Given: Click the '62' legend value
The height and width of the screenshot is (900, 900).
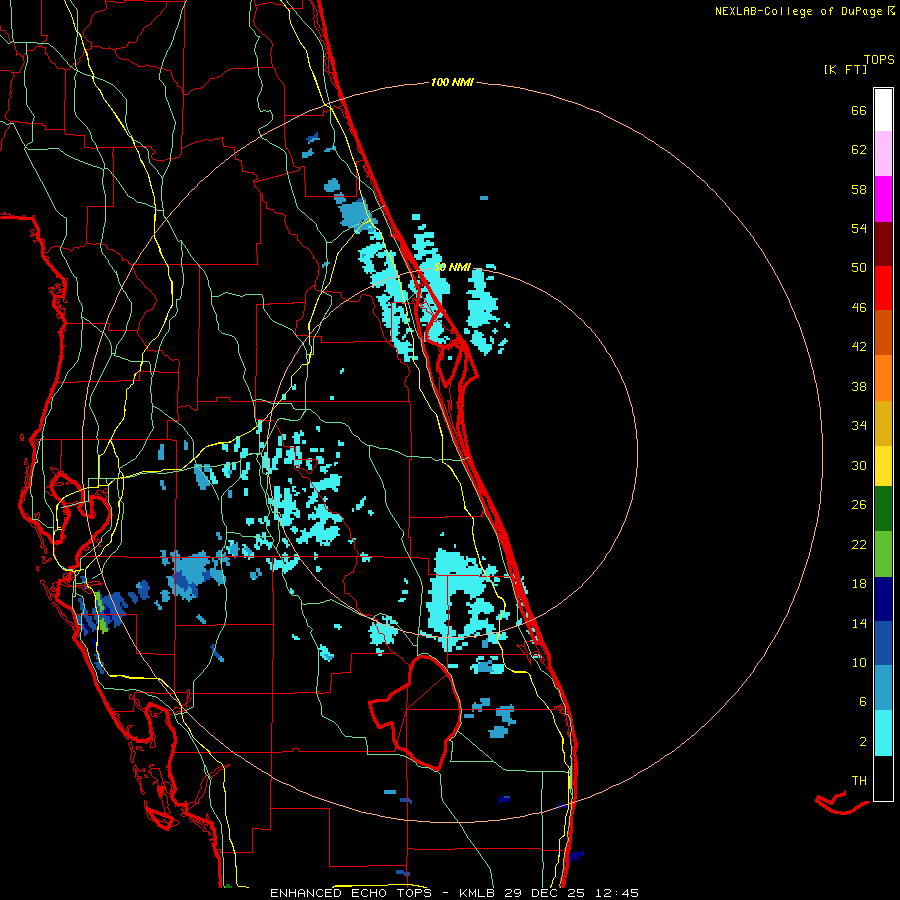Looking at the screenshot, I should pos(859,150).
